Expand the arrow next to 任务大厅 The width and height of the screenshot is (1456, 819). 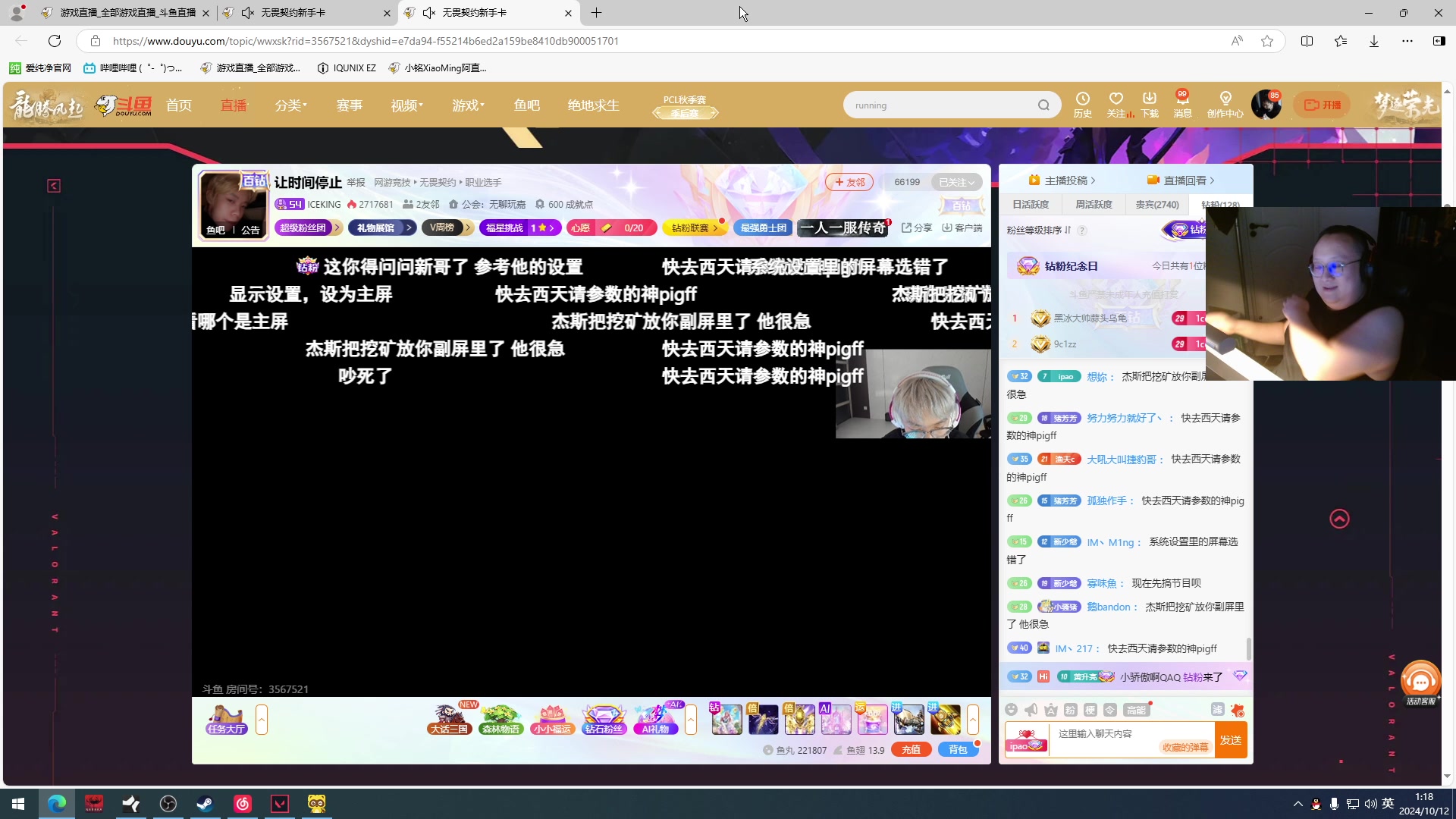tap(262, 720)
